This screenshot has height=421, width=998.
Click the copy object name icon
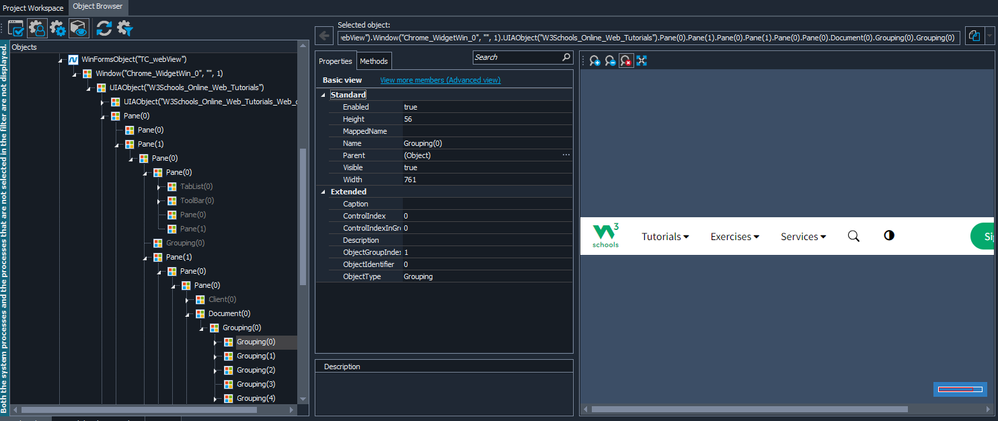[973, 36]
